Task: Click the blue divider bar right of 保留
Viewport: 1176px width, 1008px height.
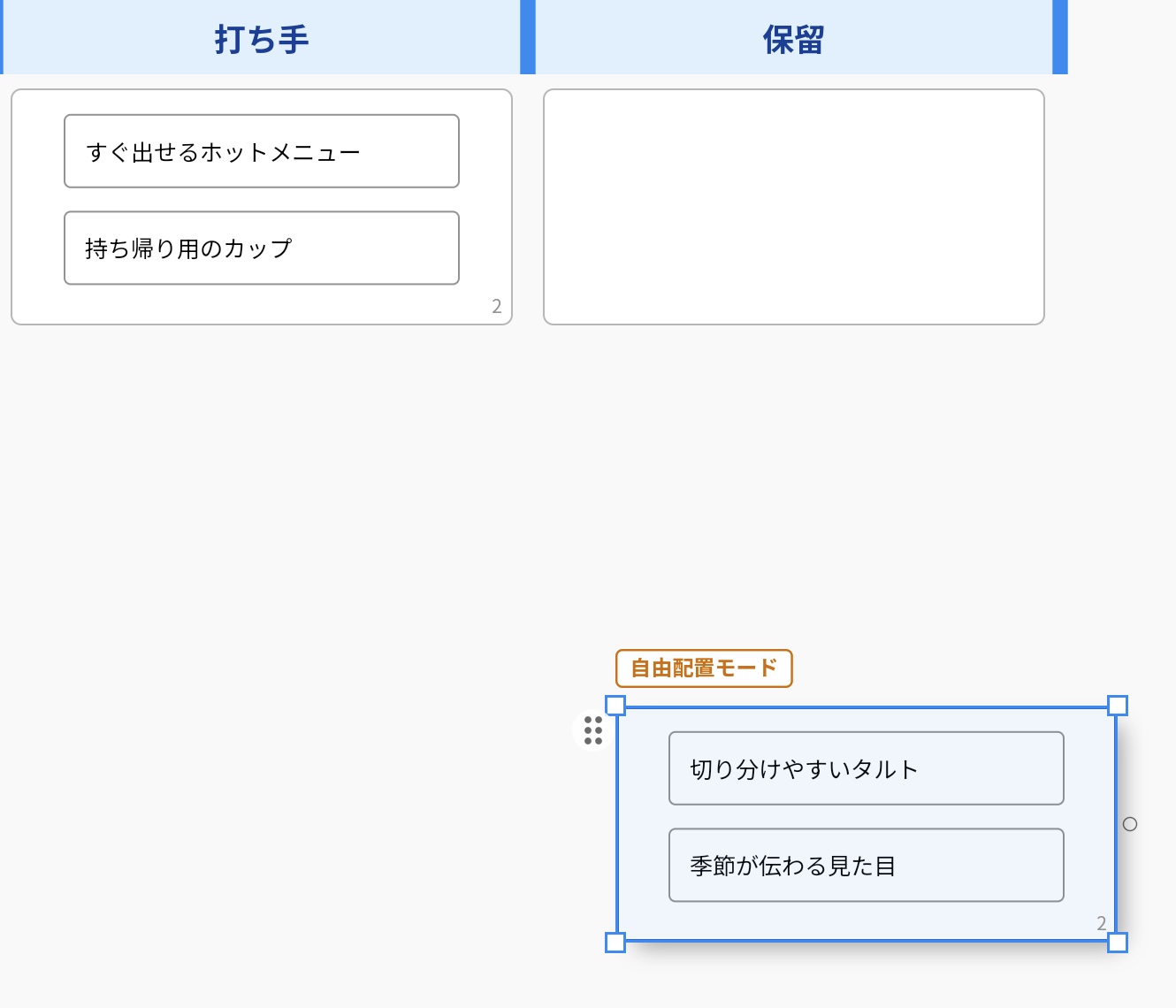Action: coord(1060,37)
